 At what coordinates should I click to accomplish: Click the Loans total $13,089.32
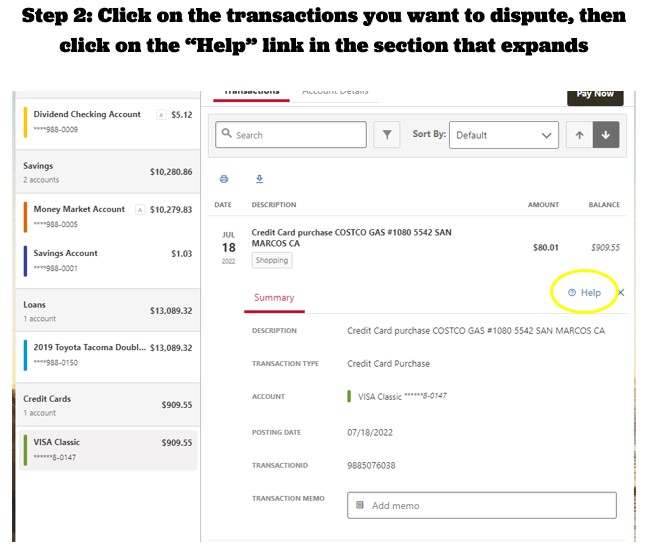(x=171, y=311)
